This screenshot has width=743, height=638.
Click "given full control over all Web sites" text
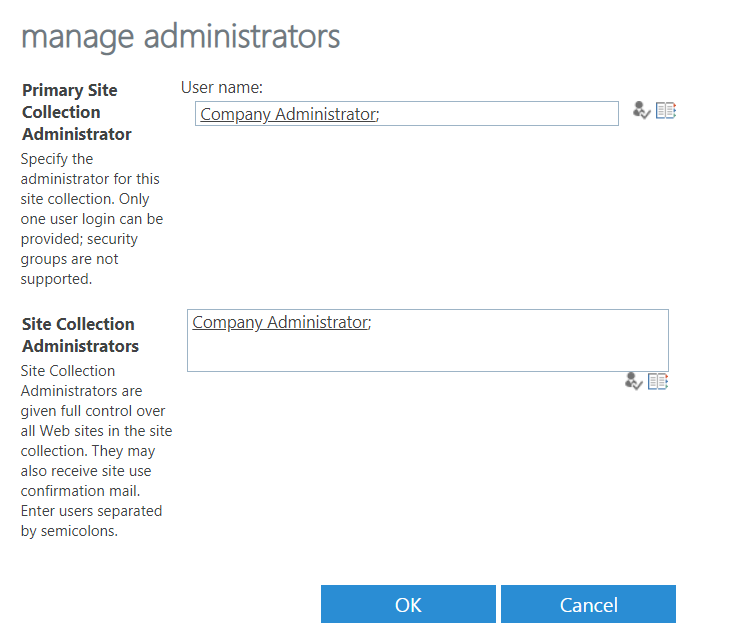click(x=96, y=421)
